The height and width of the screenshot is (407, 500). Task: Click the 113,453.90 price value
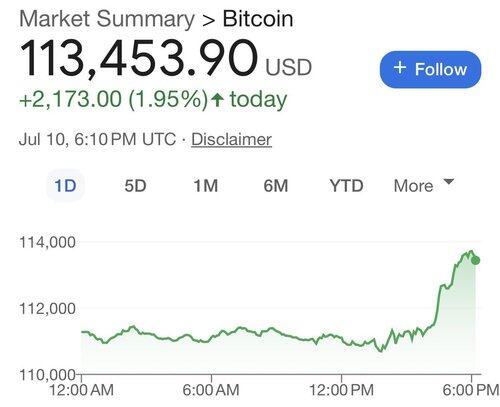139,59
